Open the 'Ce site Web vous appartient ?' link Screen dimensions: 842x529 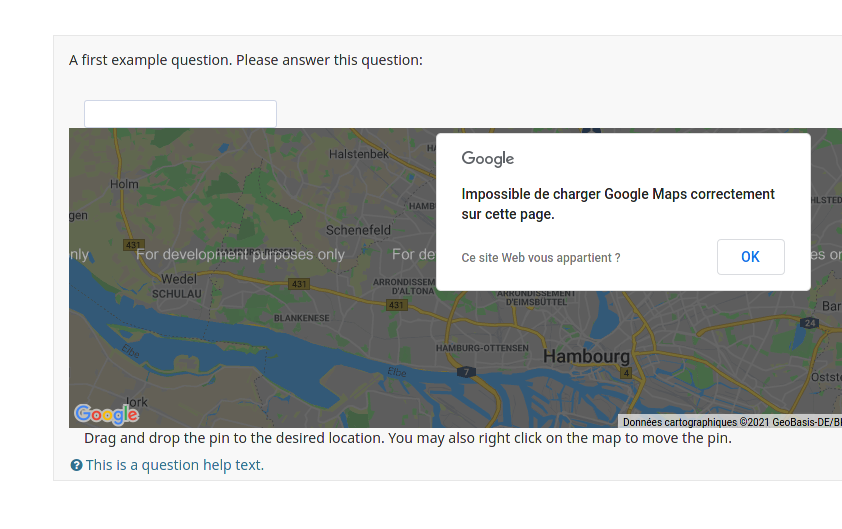pyautogui.click(x=541, y=258)
